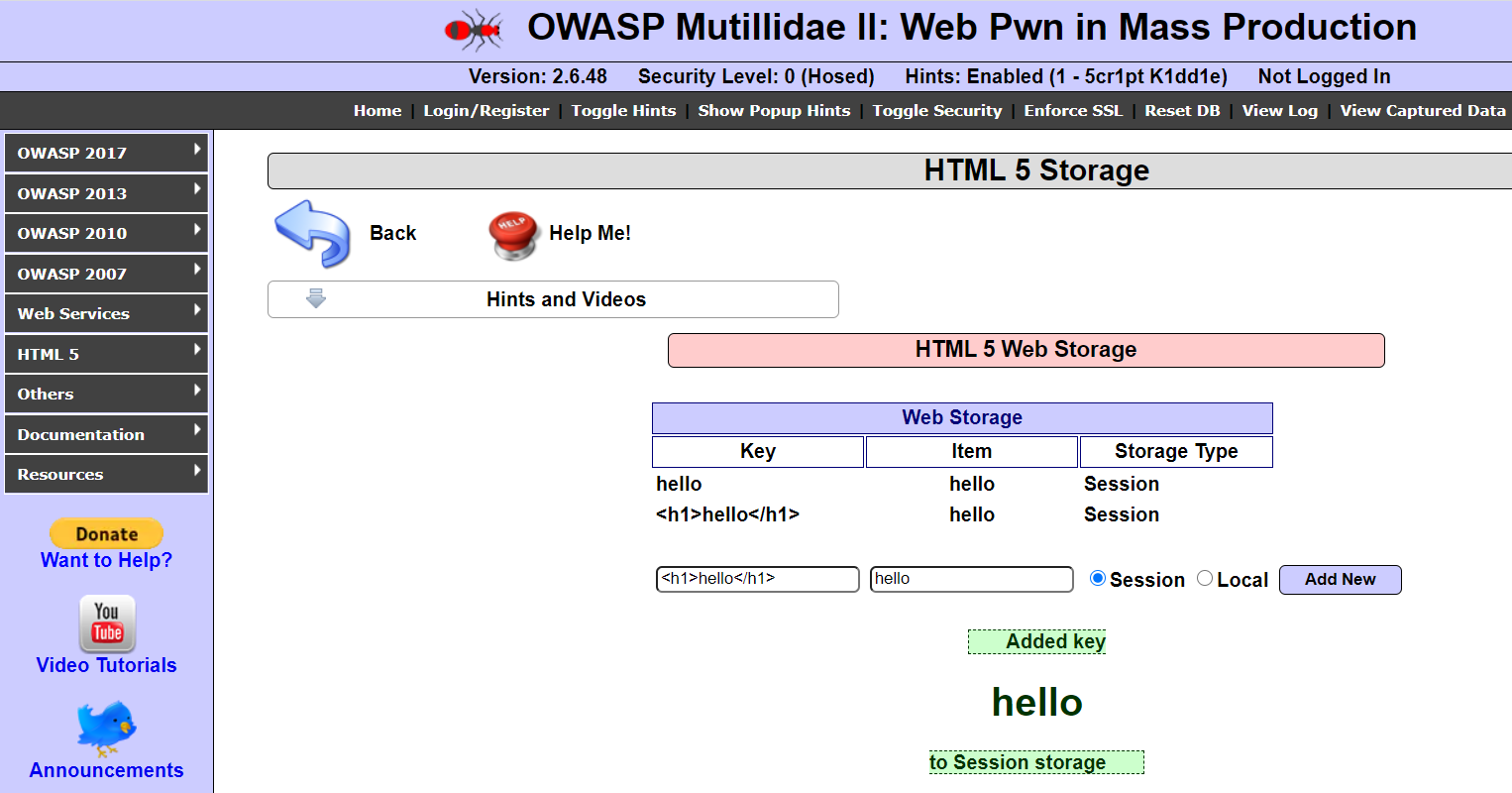Expand the Hints and Videos section
Viewport: 1512px width, 793px height.
(566, 298)
